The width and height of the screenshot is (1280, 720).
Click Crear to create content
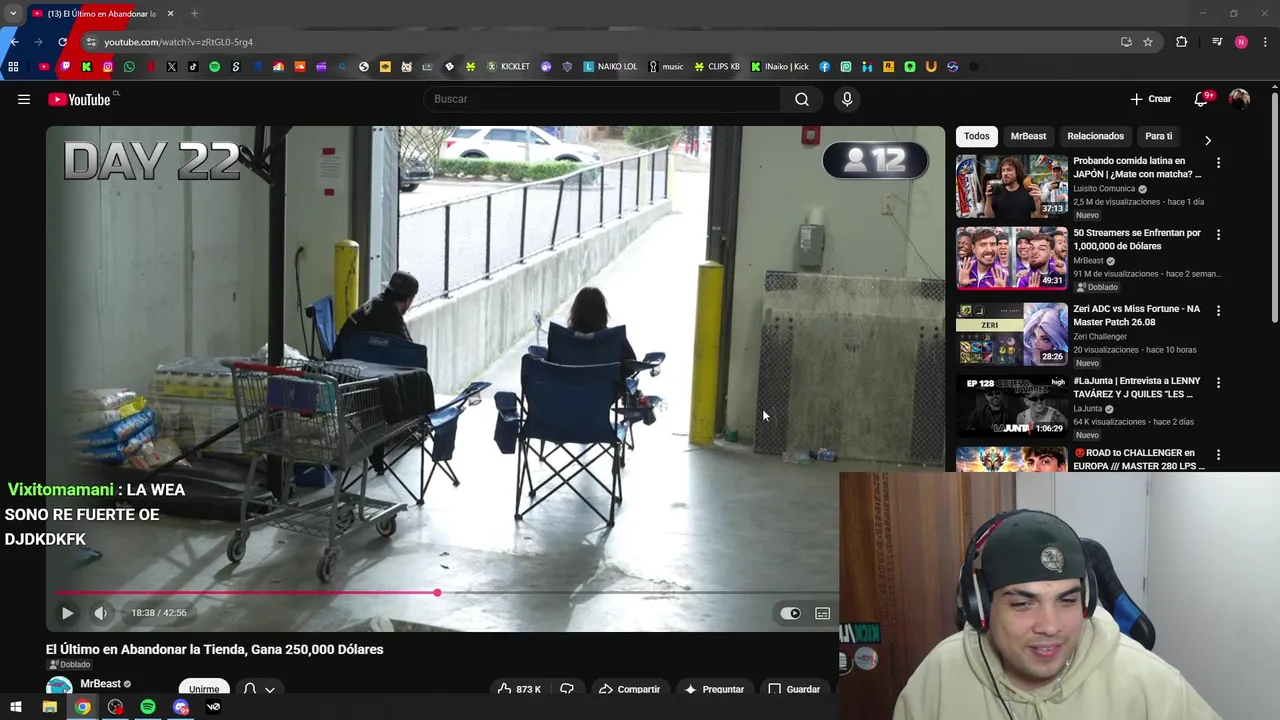(x=1150, y=99)
